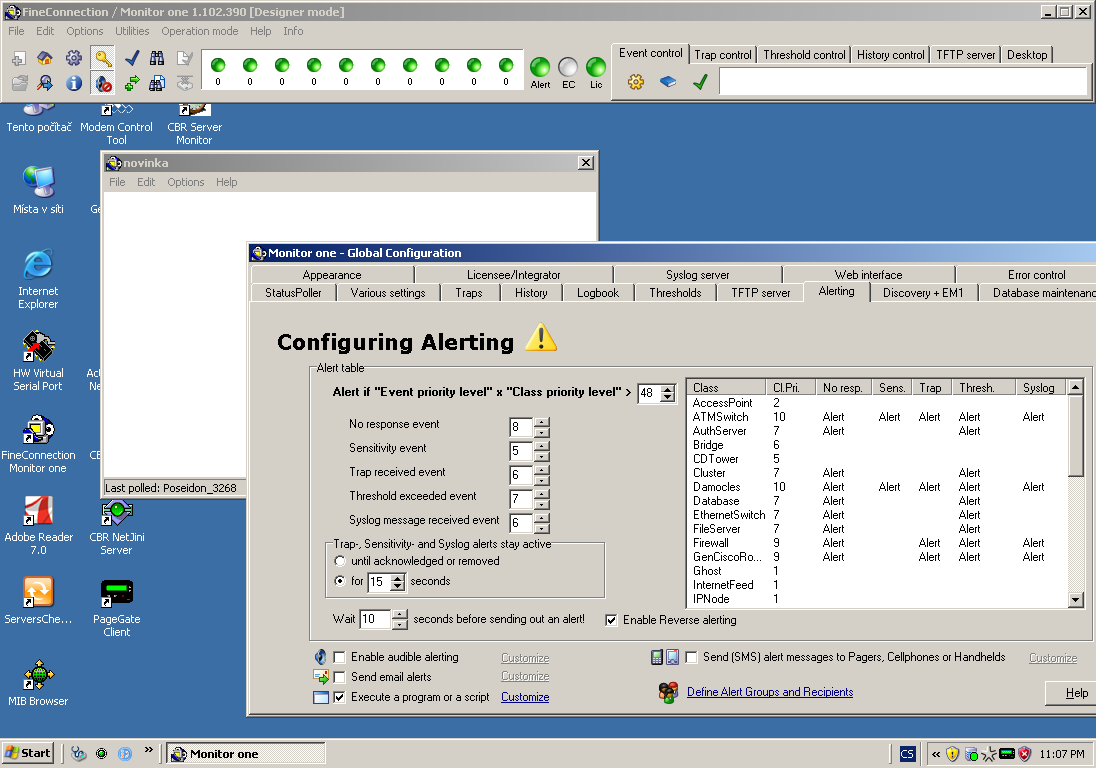The image size is (1096, 768).
Task: Click the green checkmark in Event control
Action: coord(700,82)
